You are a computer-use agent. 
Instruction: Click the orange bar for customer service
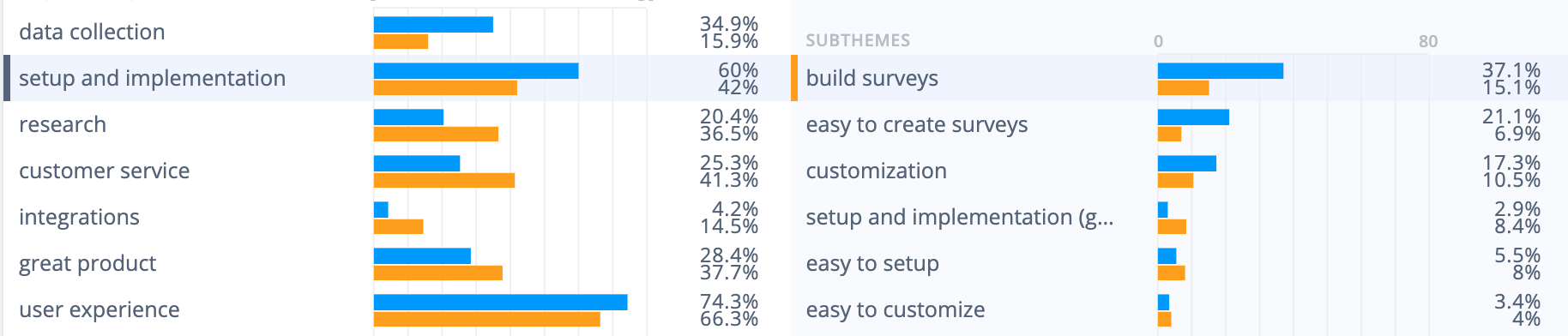click(444, 181)
